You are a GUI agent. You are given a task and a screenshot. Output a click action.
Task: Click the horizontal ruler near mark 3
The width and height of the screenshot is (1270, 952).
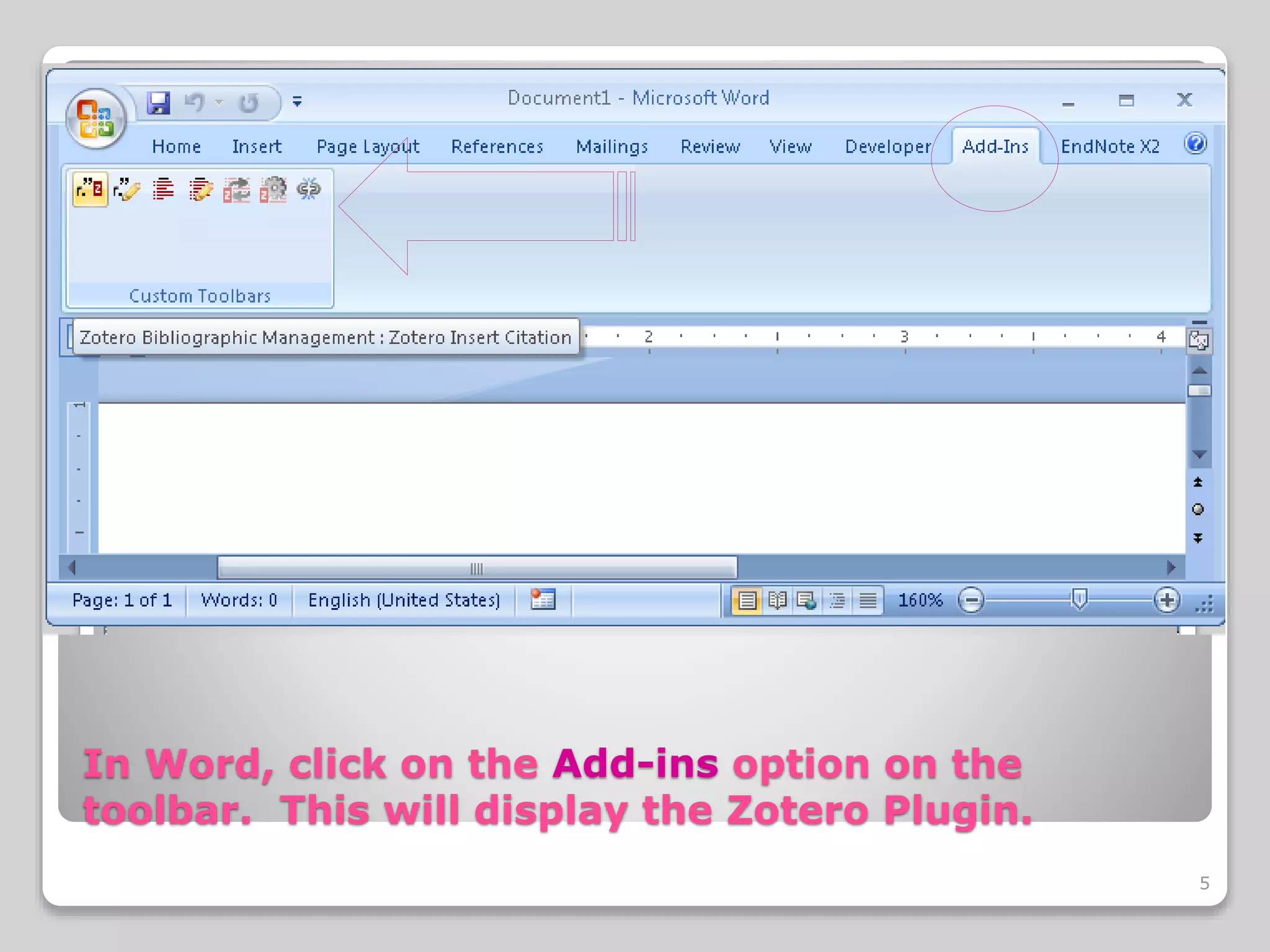[905, 338]
